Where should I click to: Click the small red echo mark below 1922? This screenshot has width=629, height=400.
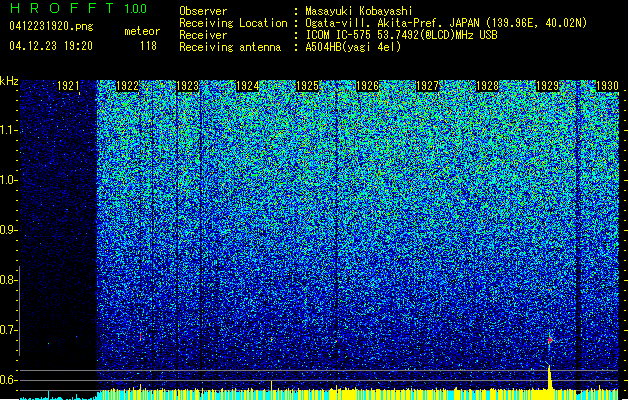tap(140, 336)
